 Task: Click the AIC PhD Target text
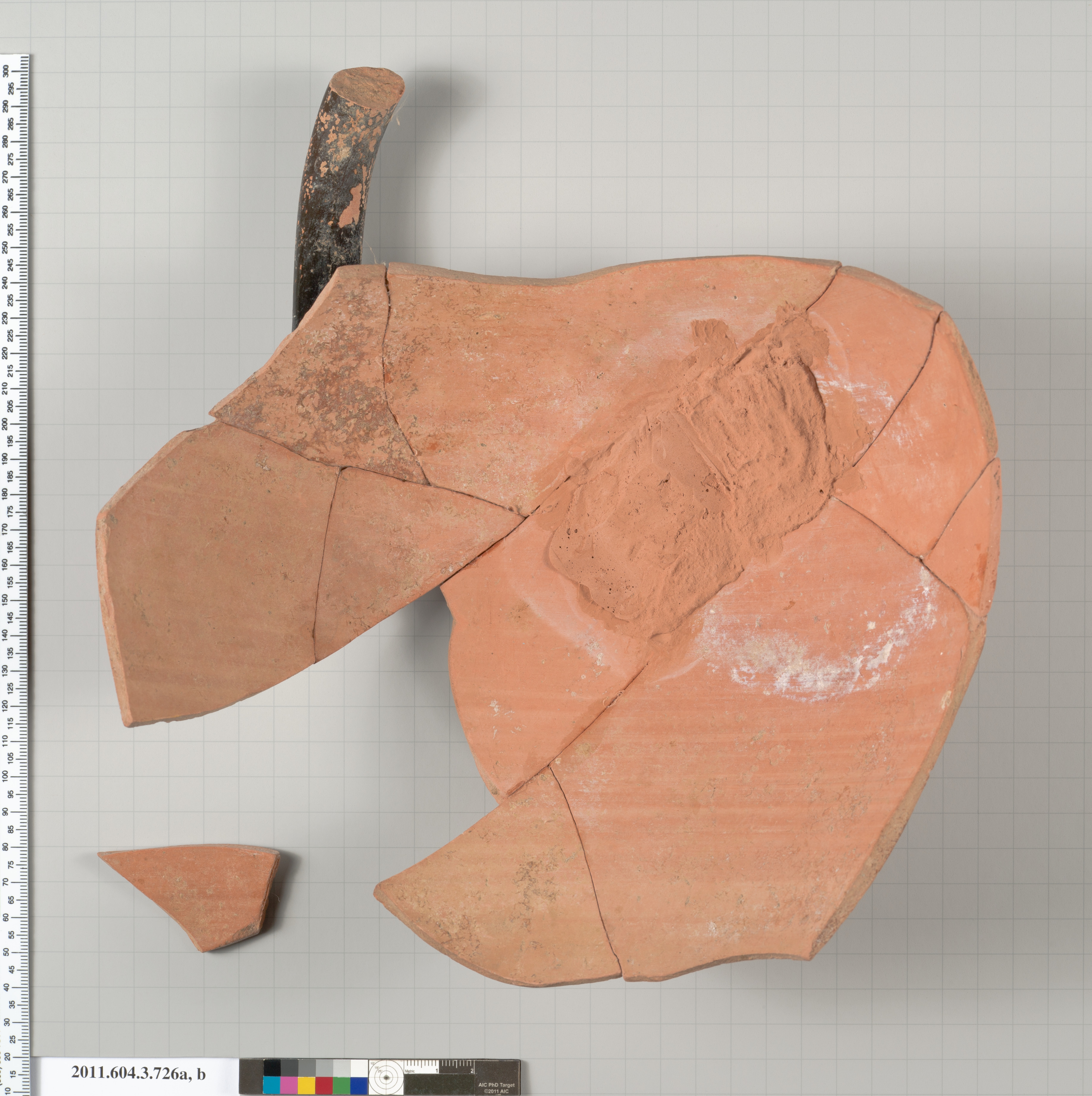[497, 1085]
